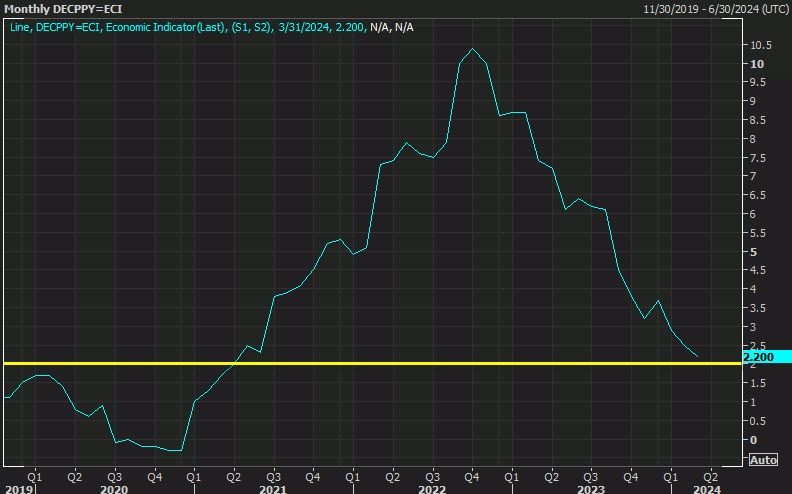The width and height of the screenshot is (792, 494).
Task: Select the 2021 year label on time axis
Action: [x=272, y=488]
